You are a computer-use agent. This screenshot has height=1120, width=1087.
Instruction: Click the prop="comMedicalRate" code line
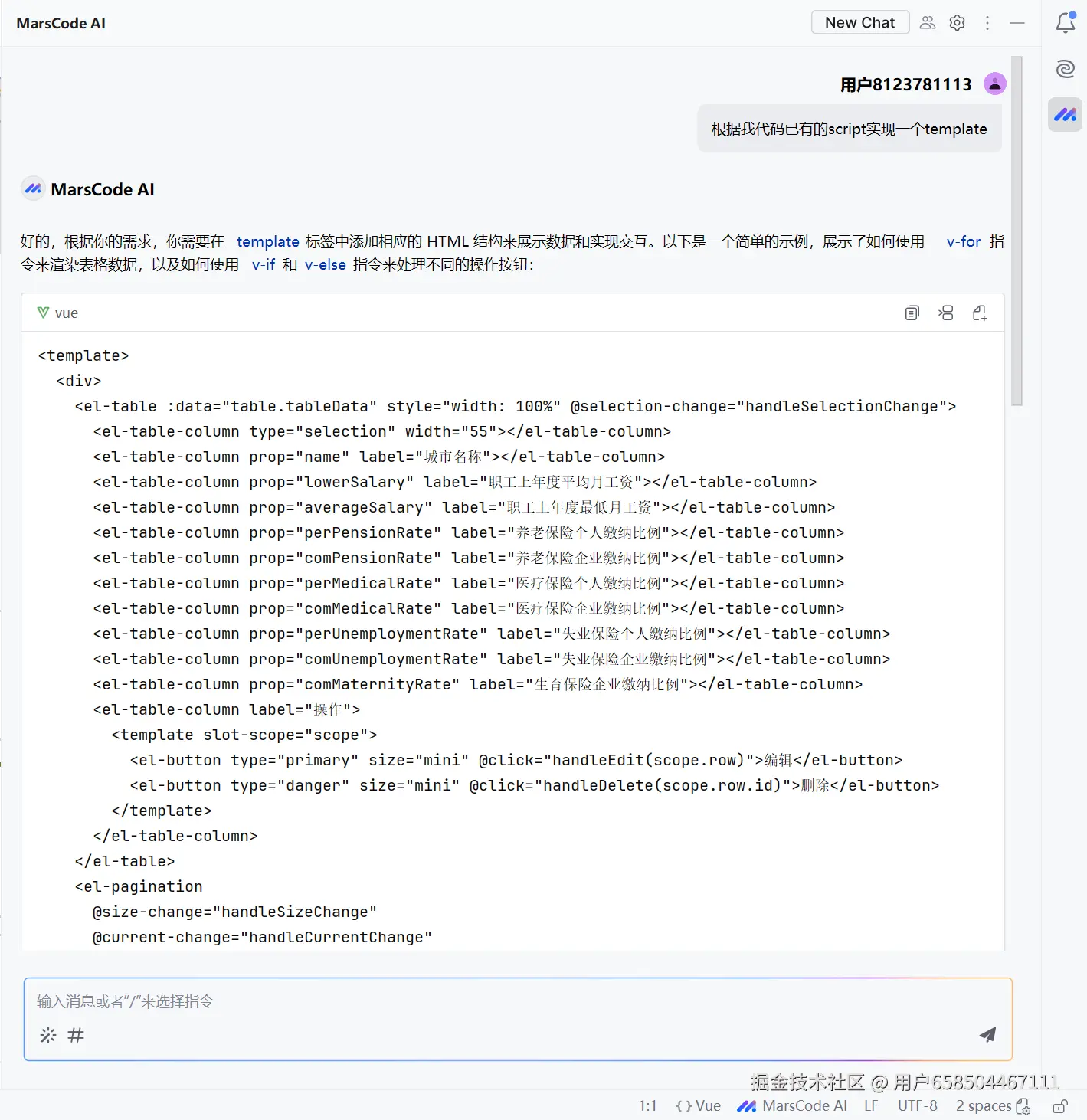pos(468,608)
